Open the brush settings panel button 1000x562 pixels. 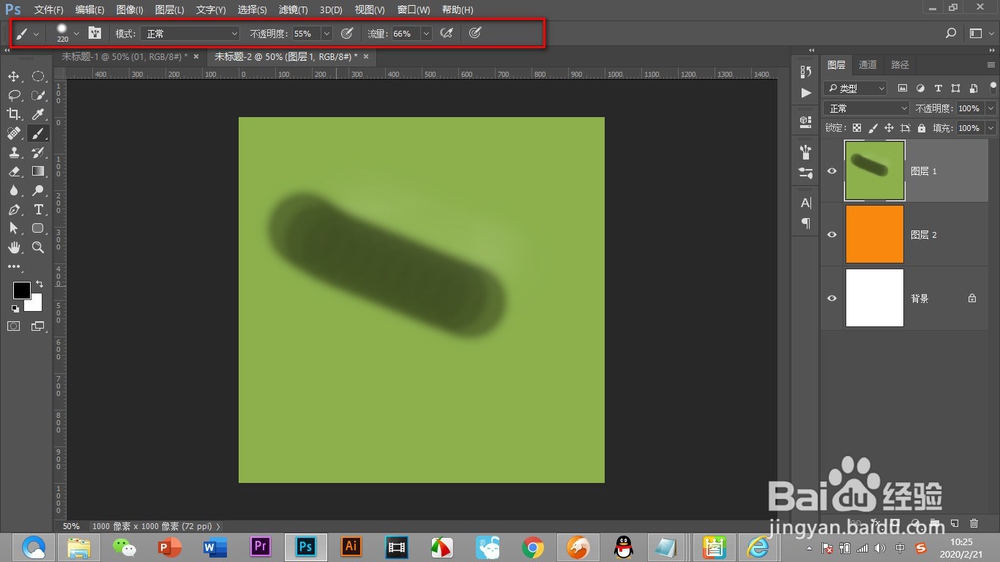(94, 33)
